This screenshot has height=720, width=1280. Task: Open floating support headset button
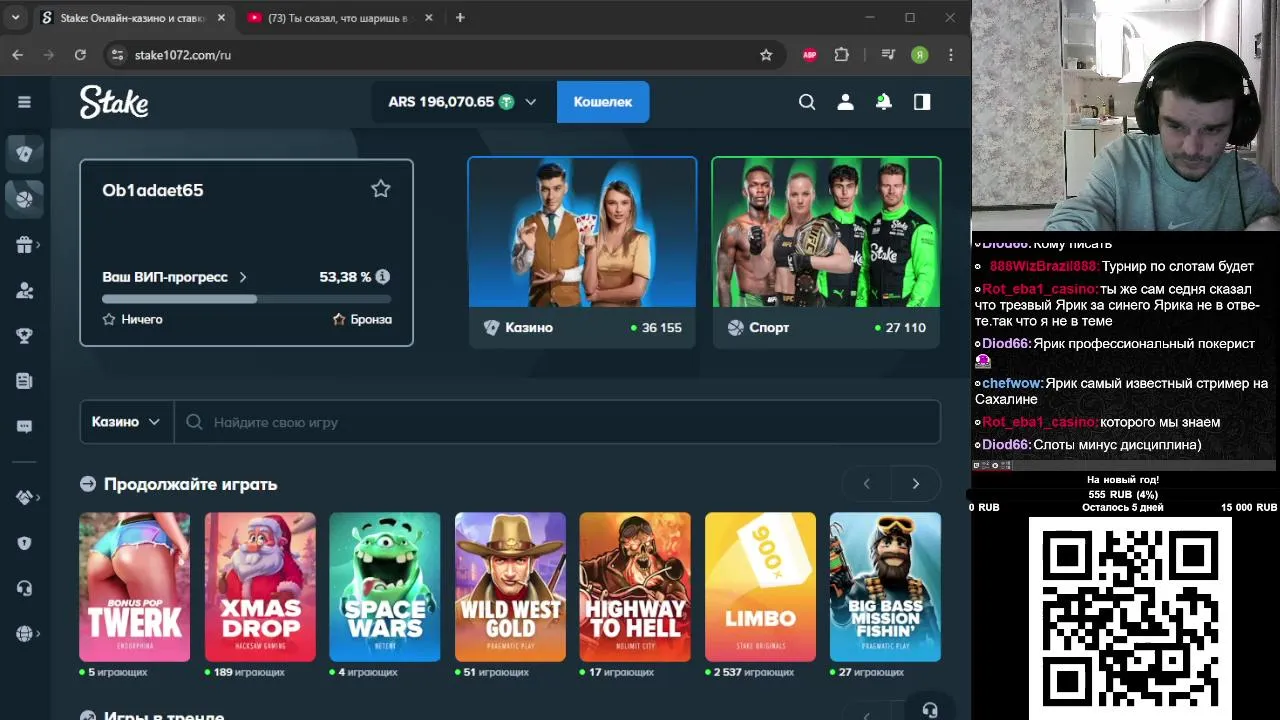tap(930, 709)
